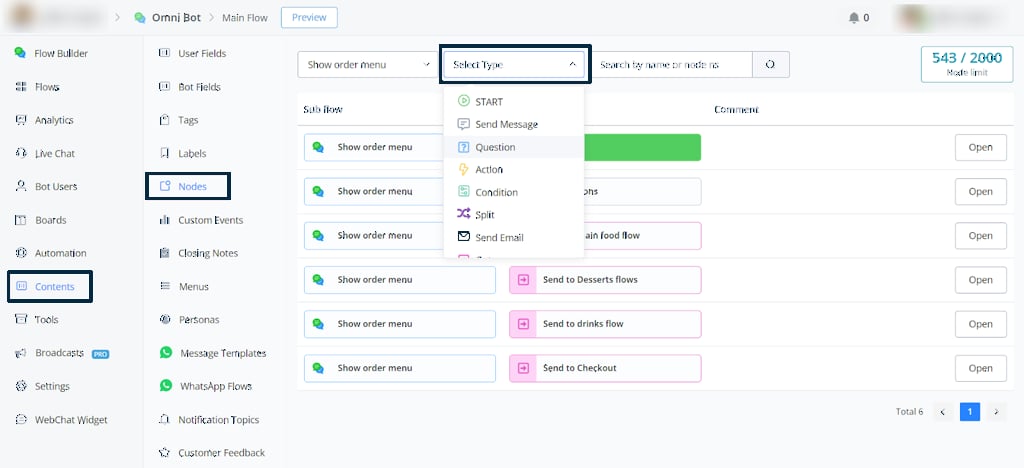The height and width of the screenshot is (468, 1024).
Task: Click Custom Events chart icon
Action: (165, 220)
